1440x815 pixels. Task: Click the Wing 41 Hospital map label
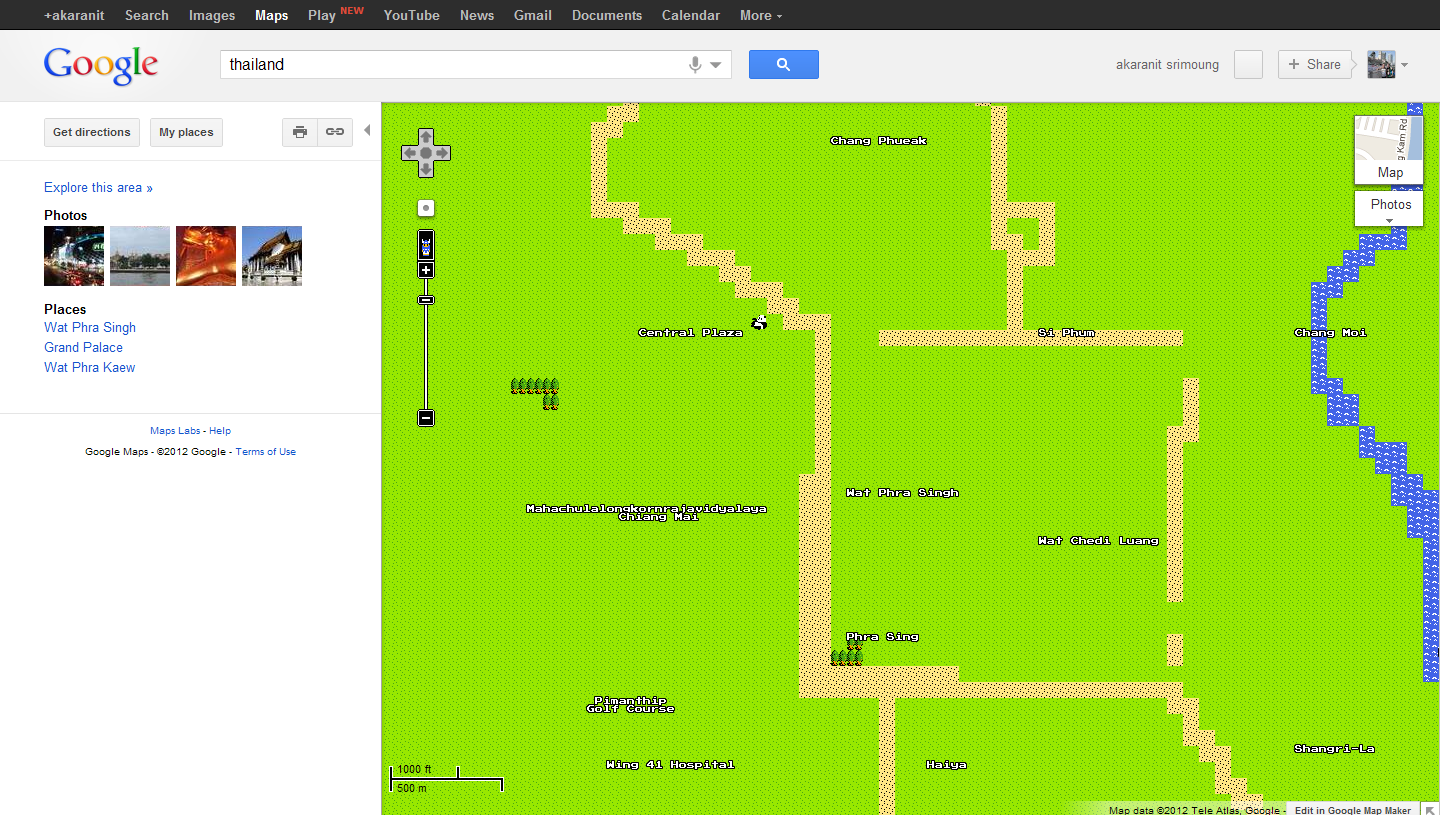coord(670,765)
